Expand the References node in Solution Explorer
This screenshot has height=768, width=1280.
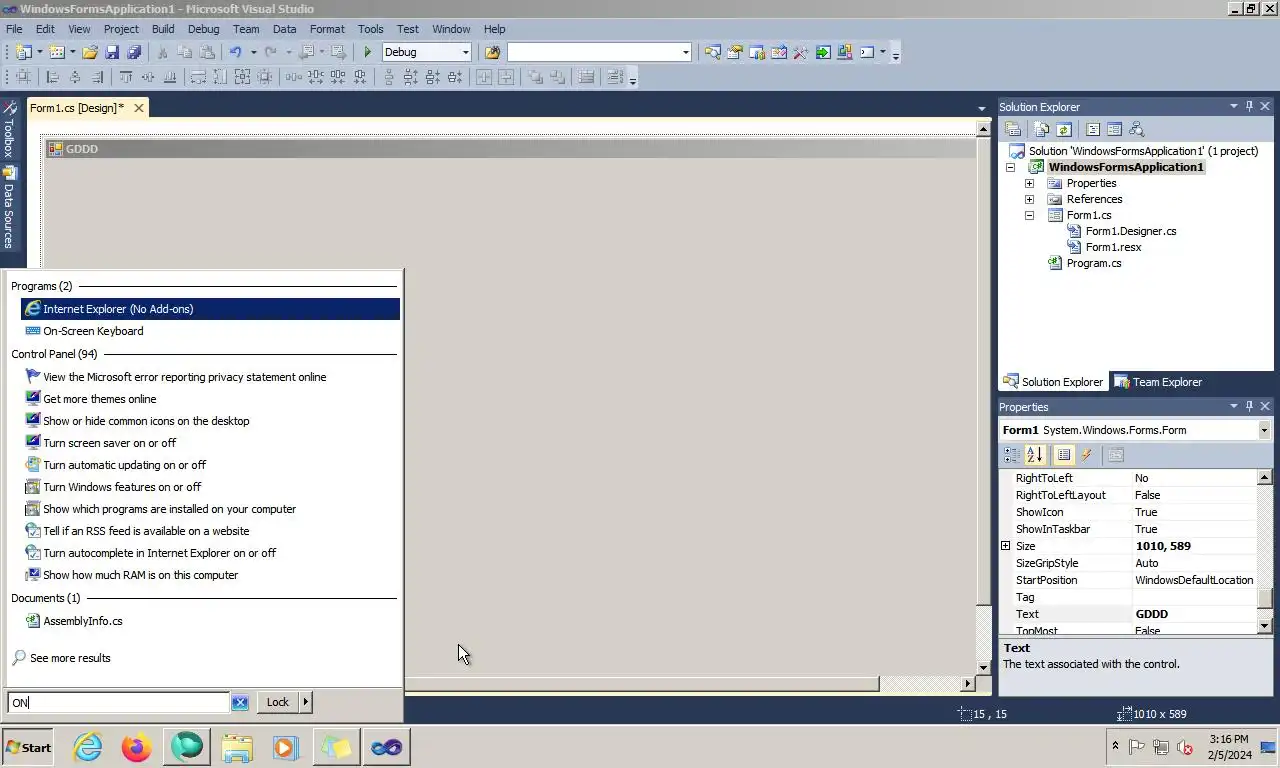1029,199
